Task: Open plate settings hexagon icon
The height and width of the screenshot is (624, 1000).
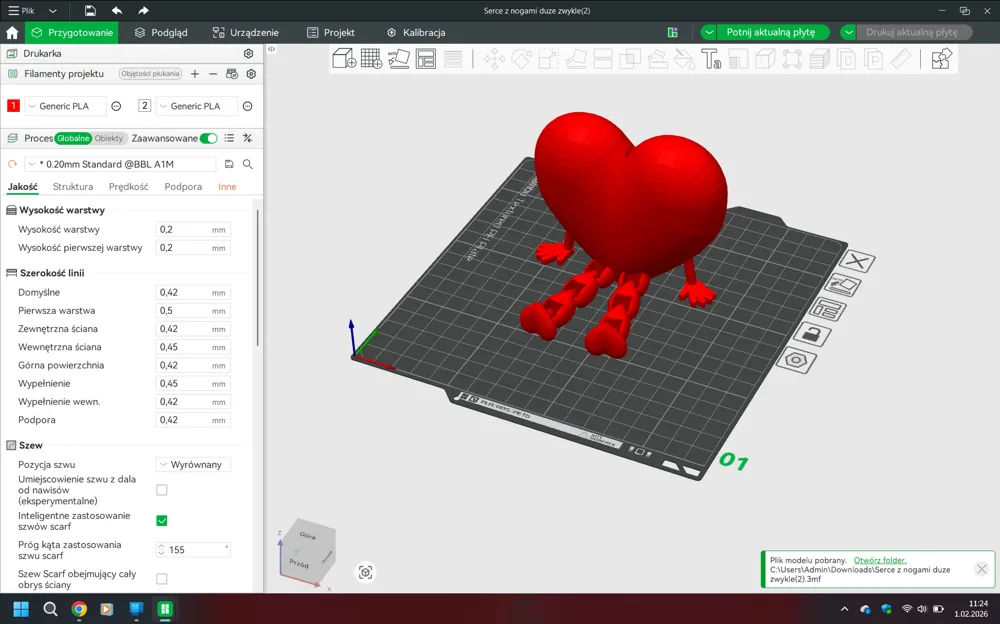Action: pyautogui.click(x=796, y=360)
